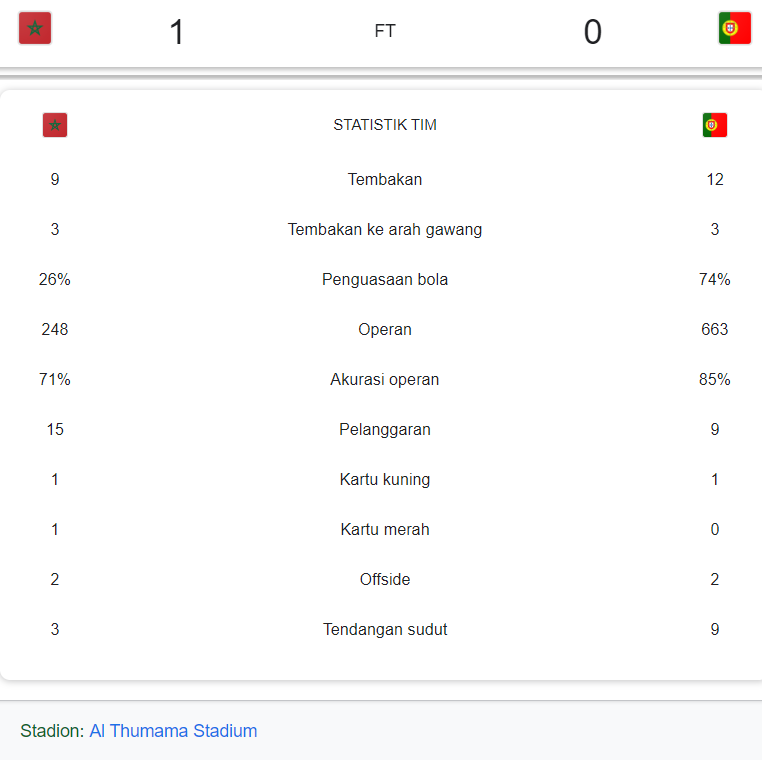This screenshot has height=760, width=762.
Task: Select the Kartu kuning label
Action: coord(385,480)
